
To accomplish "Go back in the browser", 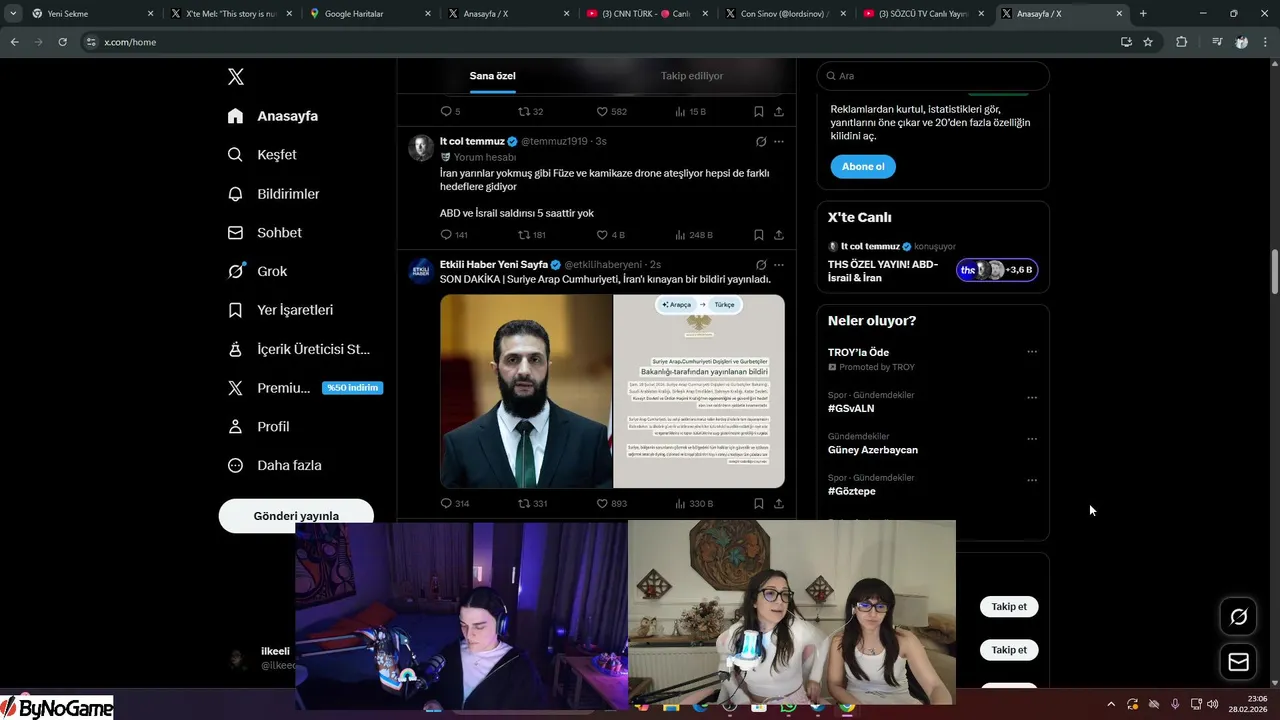I will [x=14, y=42].
